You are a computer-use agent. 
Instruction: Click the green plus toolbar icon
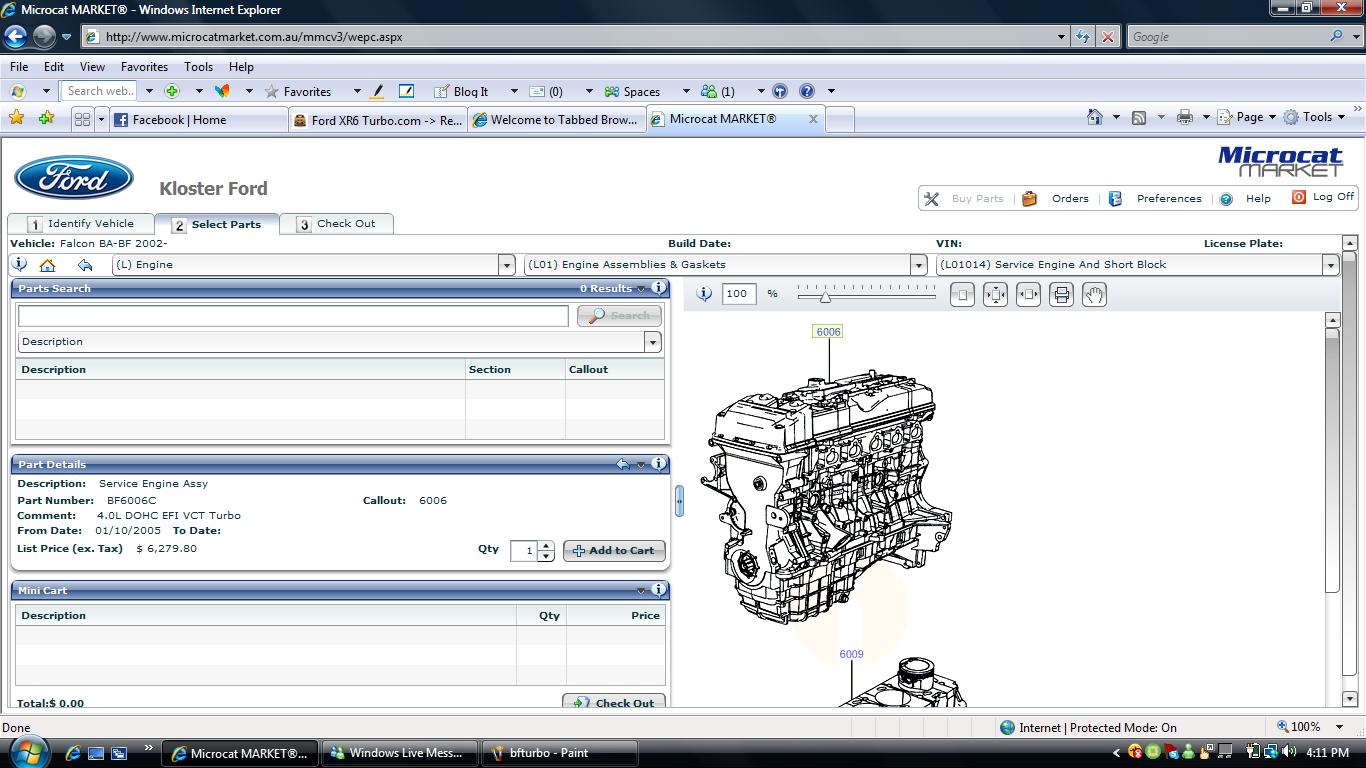coord(172,91)
